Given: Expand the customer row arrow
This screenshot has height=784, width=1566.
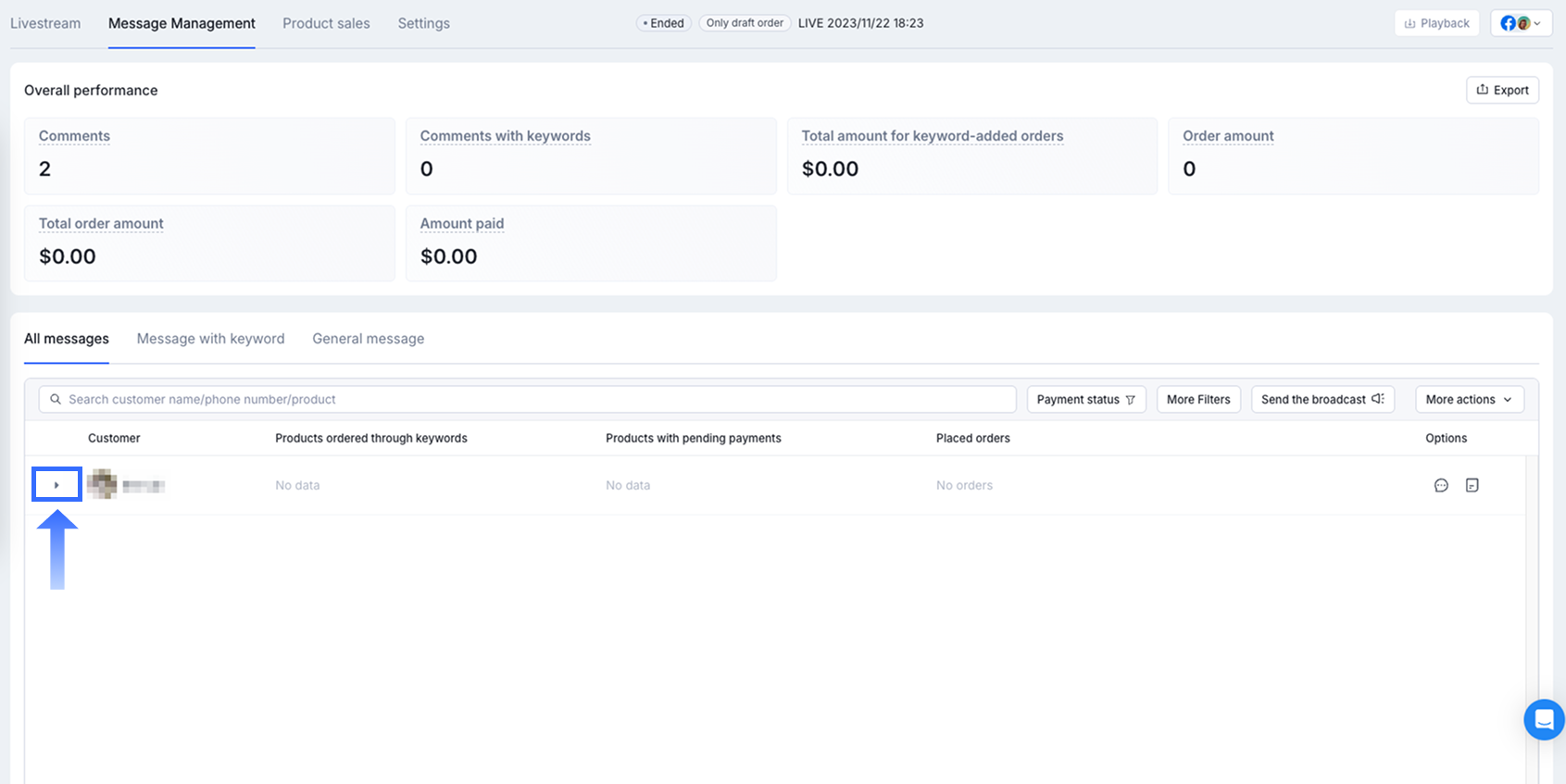Looking at the screenshot, I should (56, 485).
